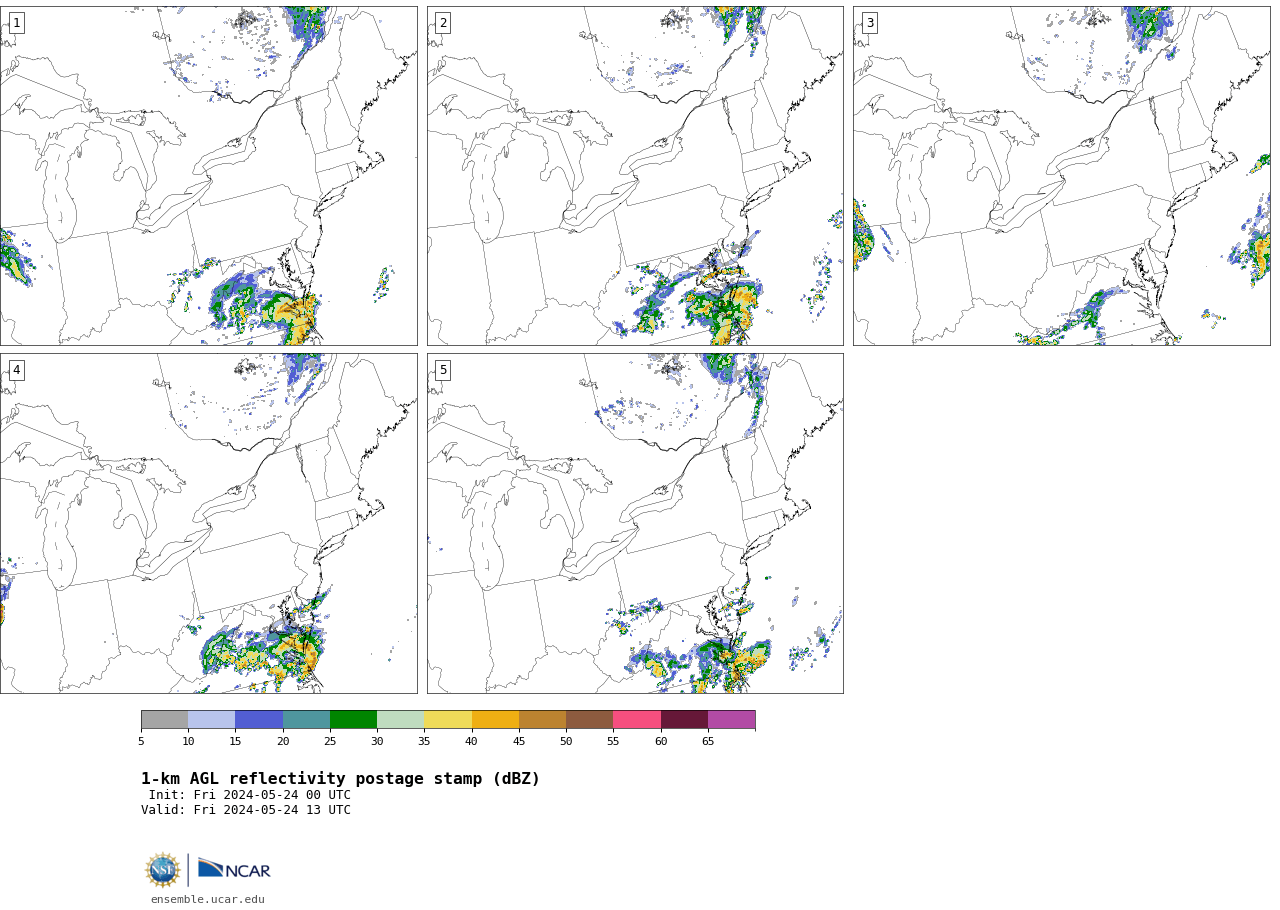Click the dark brown 50-55 dBZ swatch

coord(589,720)
